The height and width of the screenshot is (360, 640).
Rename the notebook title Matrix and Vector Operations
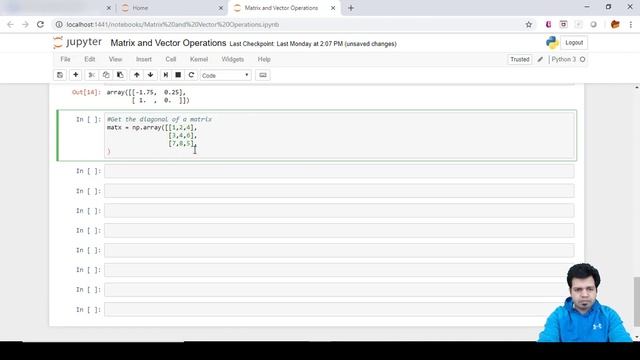coord(168,43)
